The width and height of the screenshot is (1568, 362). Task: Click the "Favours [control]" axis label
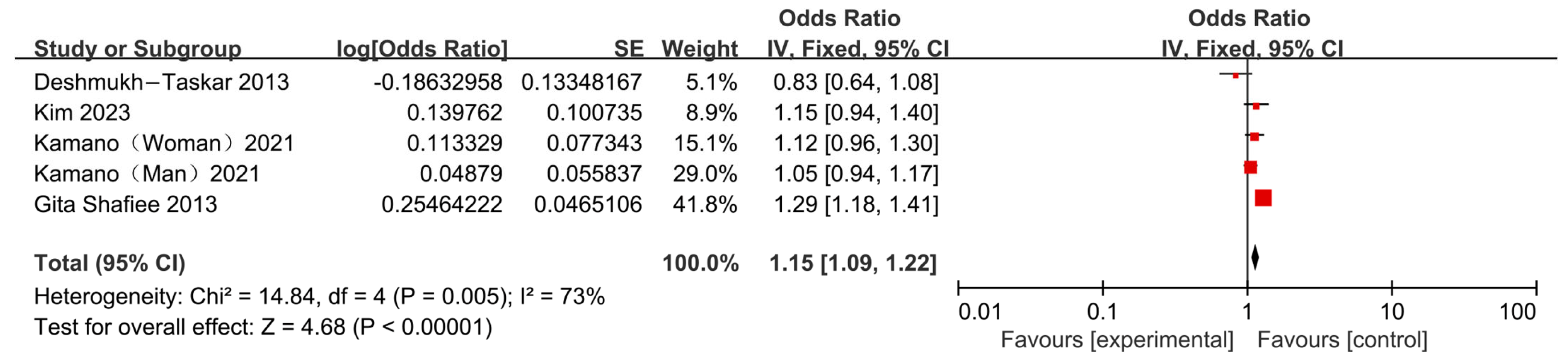point(1342,339)
